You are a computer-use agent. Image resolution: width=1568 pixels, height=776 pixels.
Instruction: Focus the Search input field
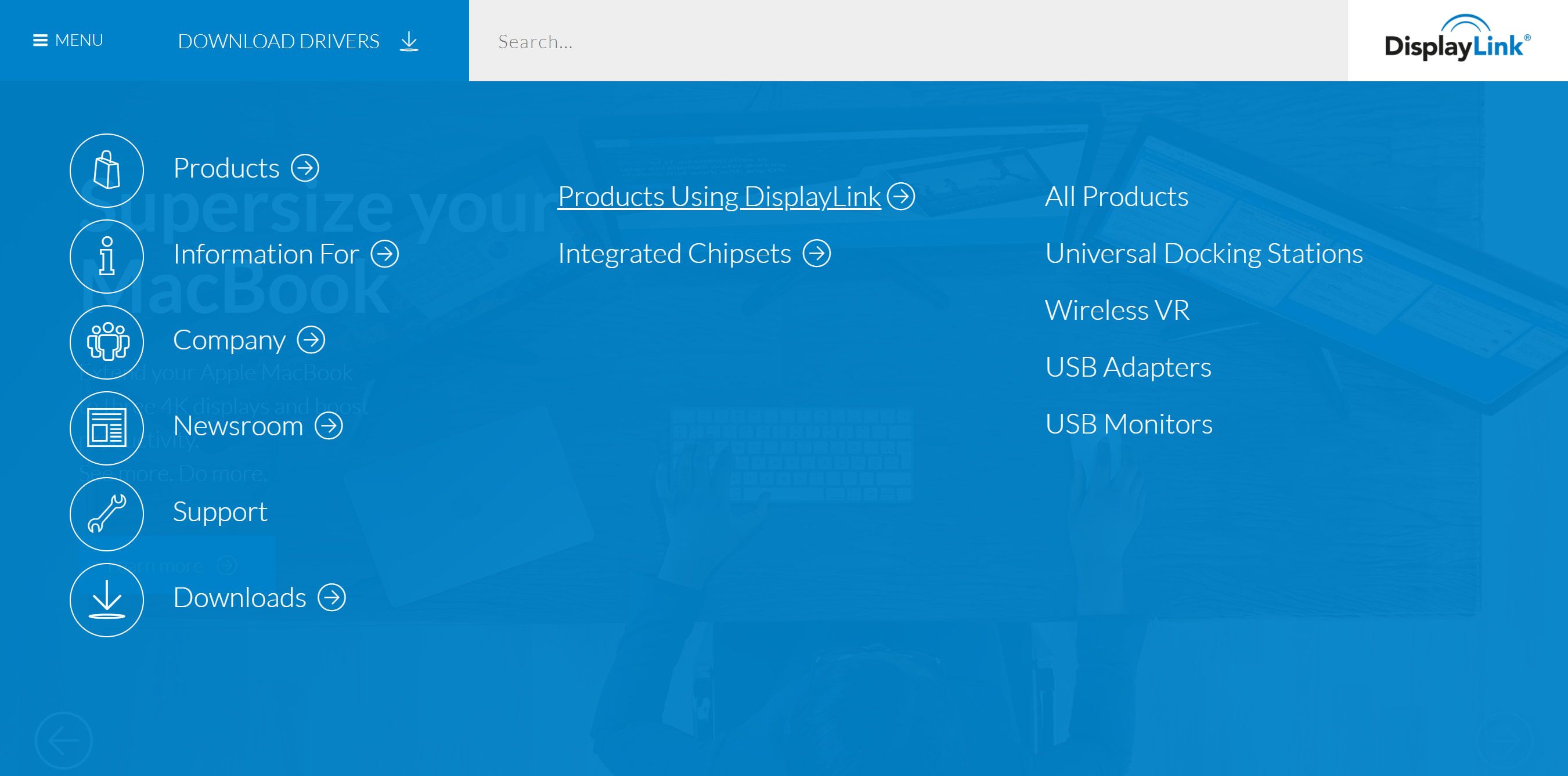pyautogui.click(x=908, y=41)
